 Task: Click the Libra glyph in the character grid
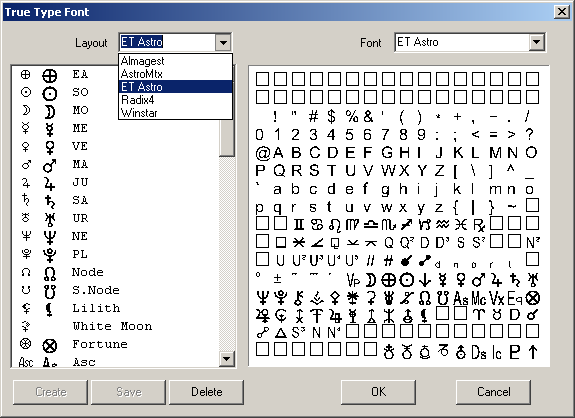[x=370, y=225]
